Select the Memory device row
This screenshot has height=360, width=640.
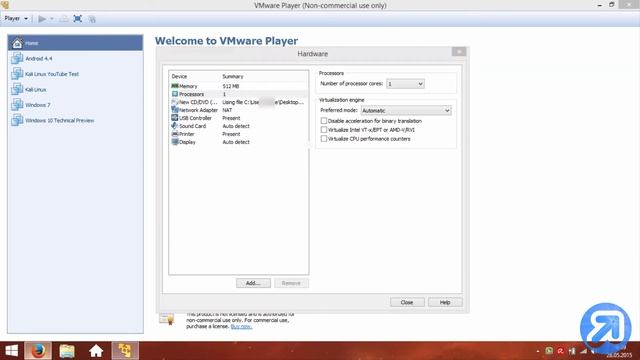pos(238,86)
